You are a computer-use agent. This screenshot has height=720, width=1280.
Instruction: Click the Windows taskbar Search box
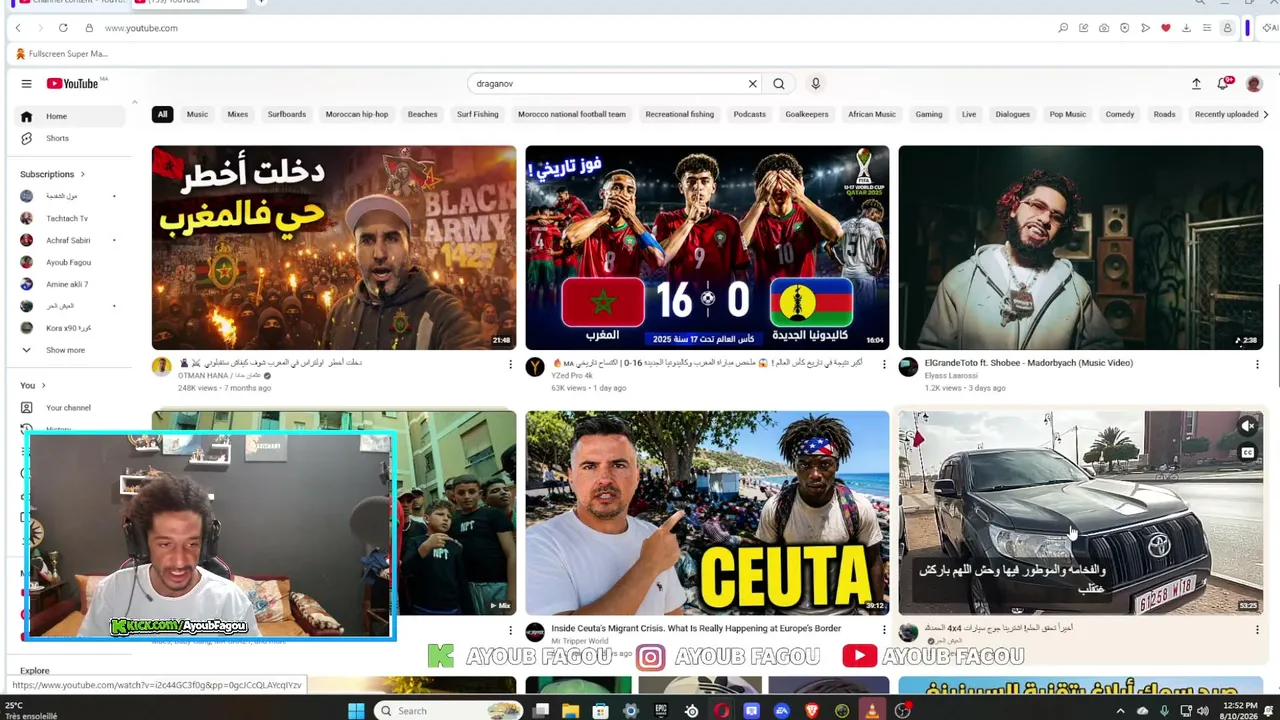[x=446, y=711]
